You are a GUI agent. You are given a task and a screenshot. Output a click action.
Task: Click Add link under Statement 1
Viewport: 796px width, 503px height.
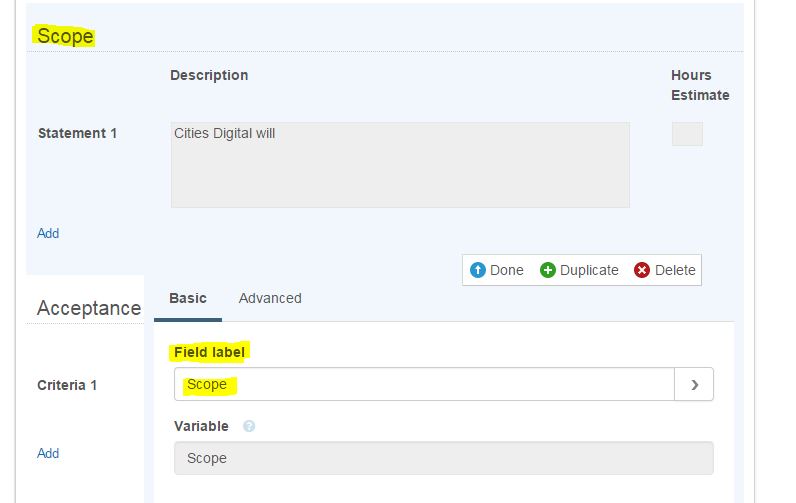pyautogui.click(x=48, y=233)
